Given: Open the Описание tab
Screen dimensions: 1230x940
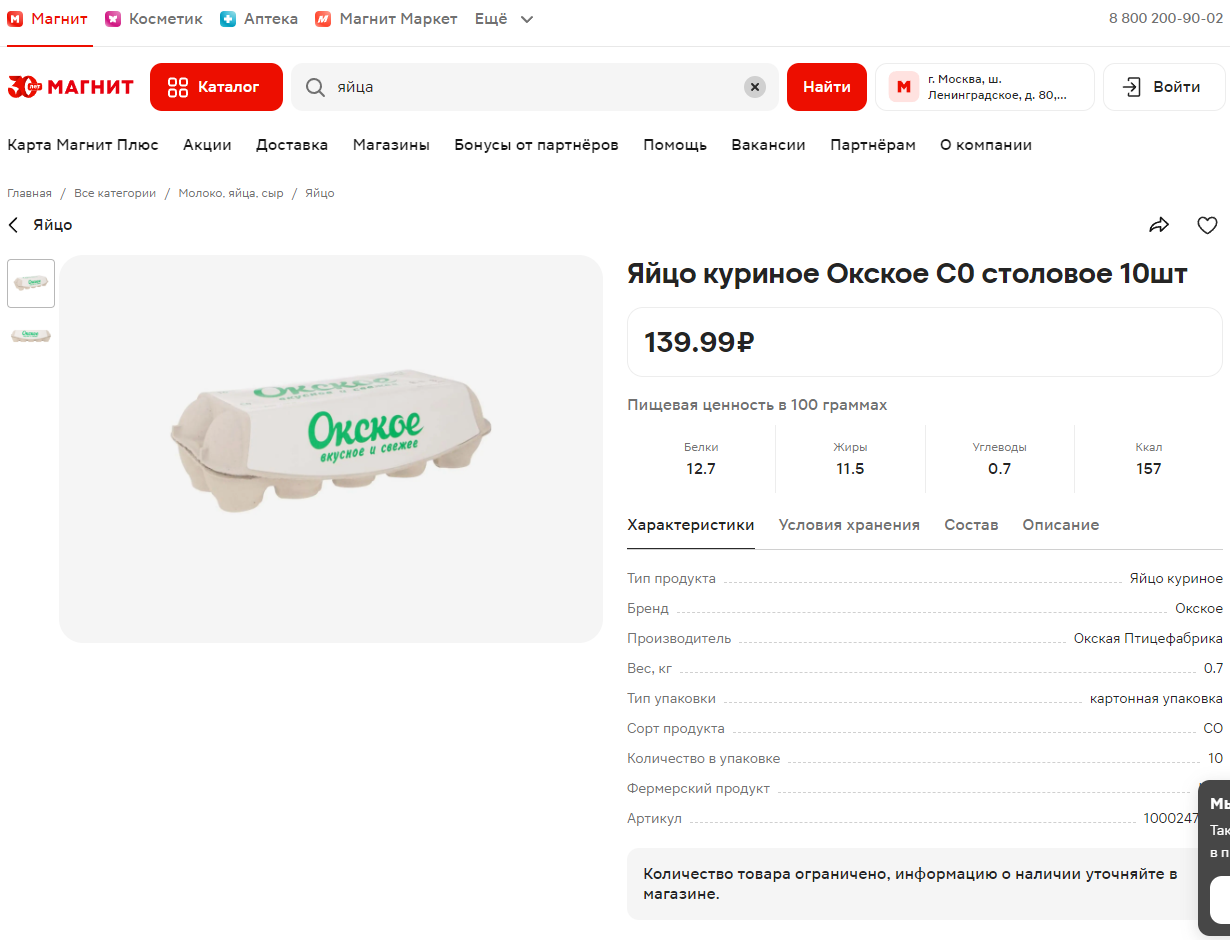Looking at the screenshot, I should (x=1060, y=525).
